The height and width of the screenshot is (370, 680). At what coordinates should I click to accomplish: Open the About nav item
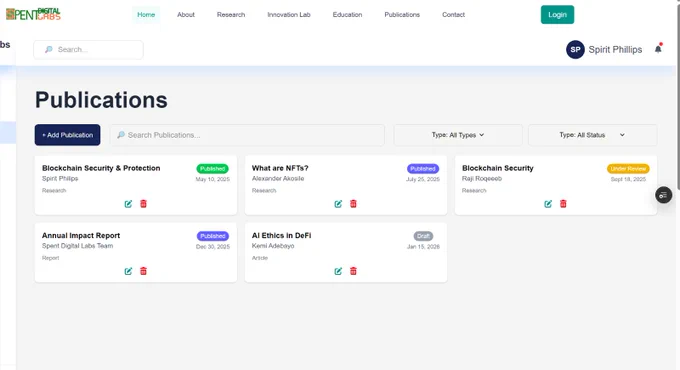[x=186, y=15]
